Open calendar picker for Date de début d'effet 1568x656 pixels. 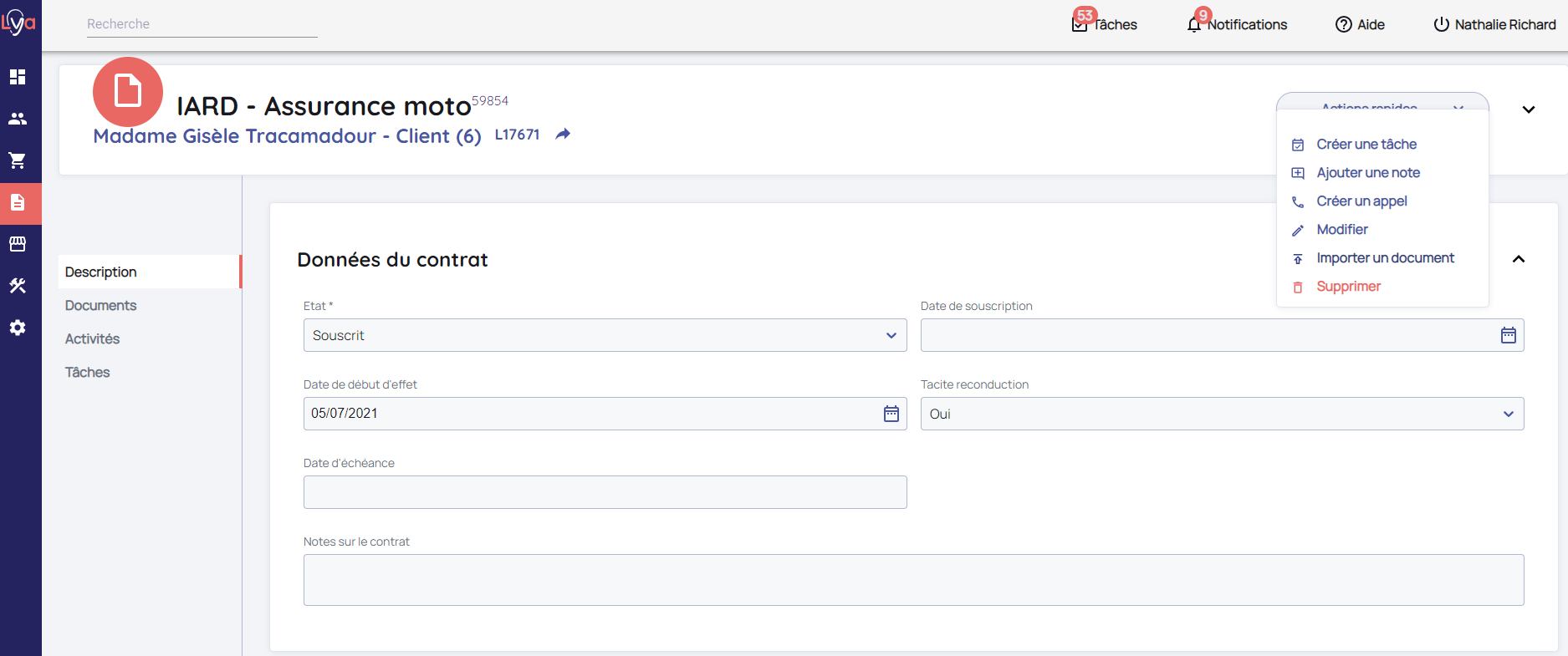[x=891, y=414]
